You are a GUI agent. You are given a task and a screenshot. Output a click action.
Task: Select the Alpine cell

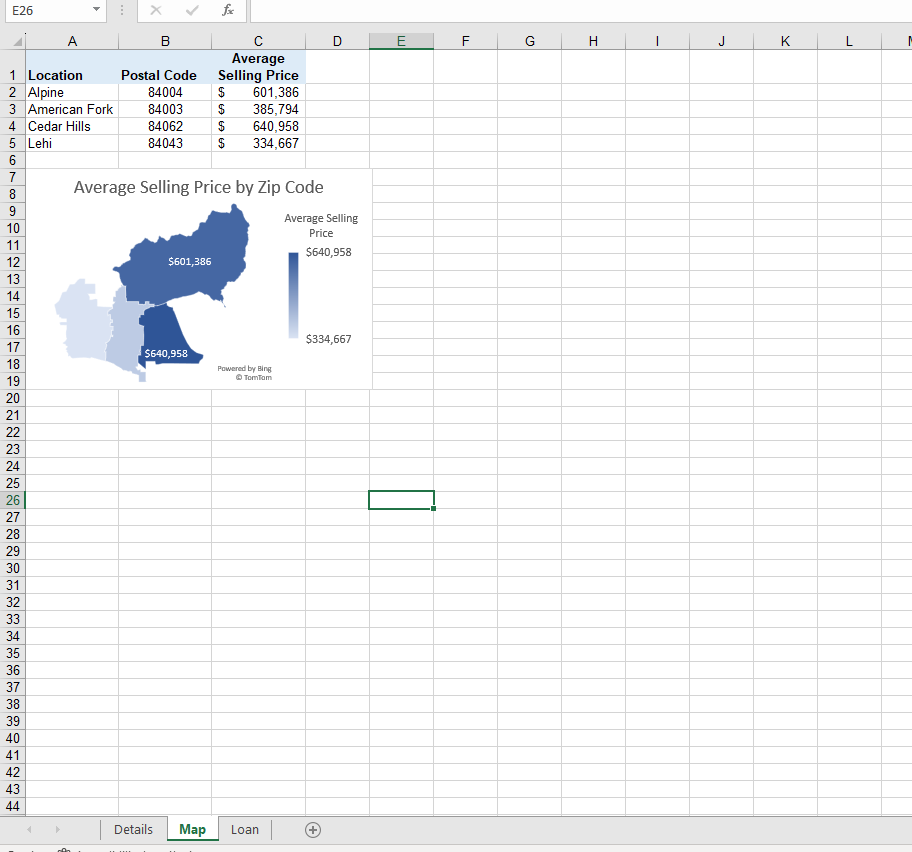(72, 92)
